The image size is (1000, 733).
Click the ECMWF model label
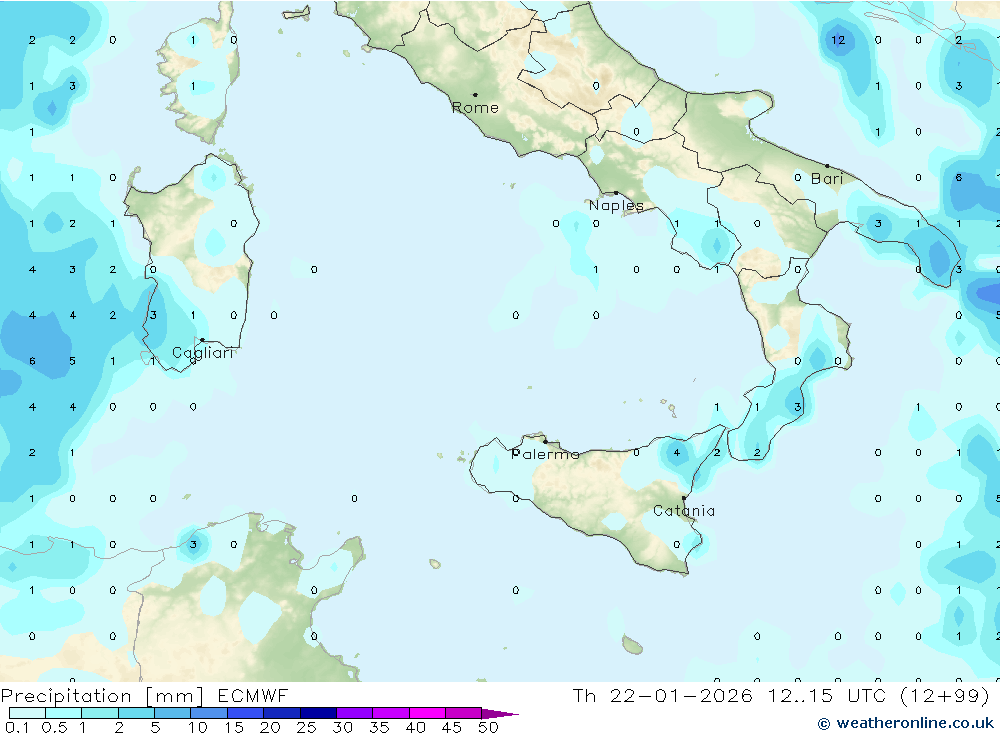pyautogui.click(x=253, y=695)
